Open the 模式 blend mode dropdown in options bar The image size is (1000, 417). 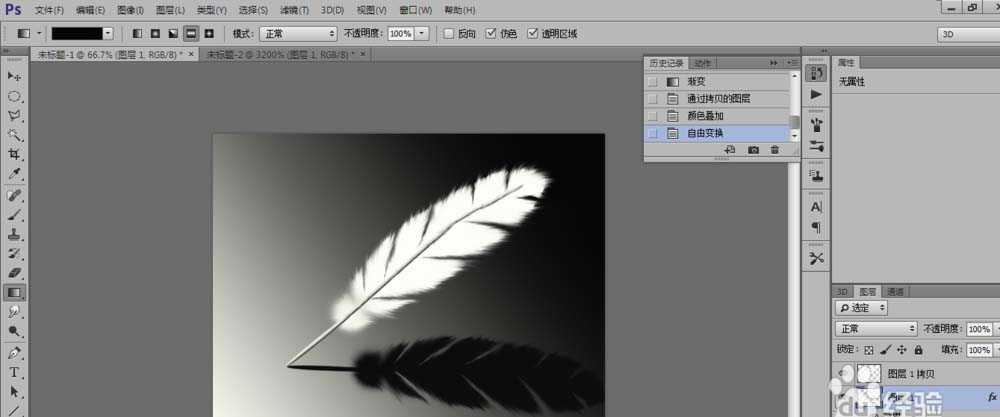298,33
